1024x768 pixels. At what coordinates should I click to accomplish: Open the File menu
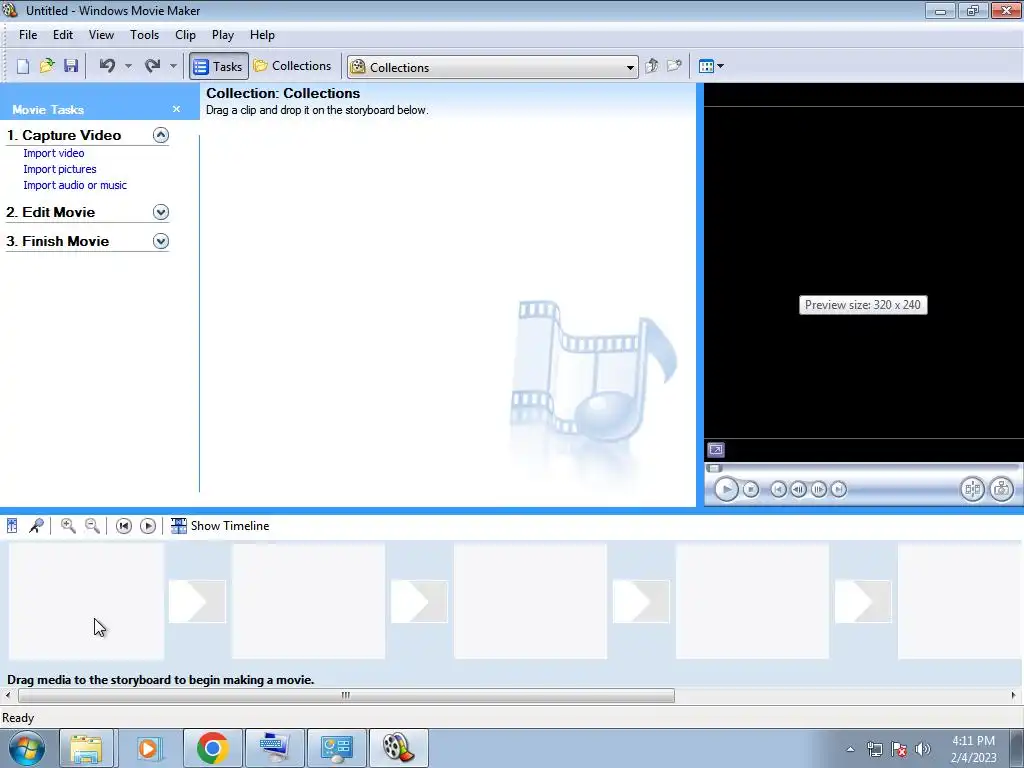[28, 35]
